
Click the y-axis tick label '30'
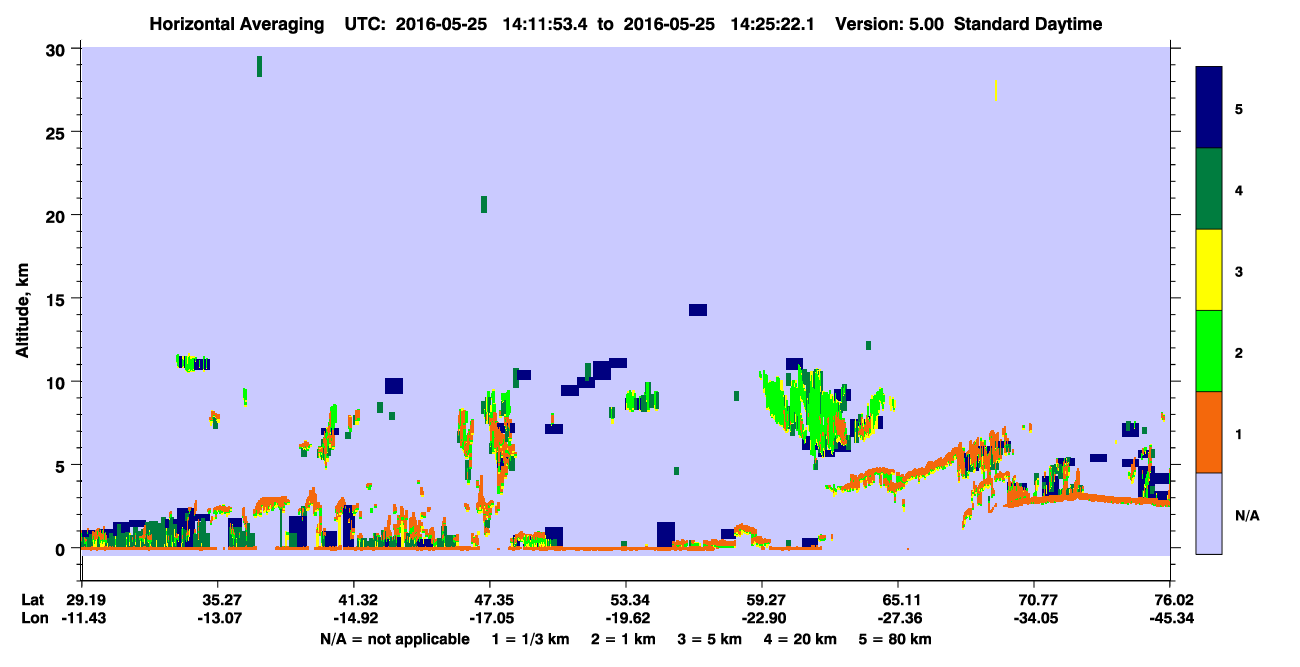pos(57,49)
